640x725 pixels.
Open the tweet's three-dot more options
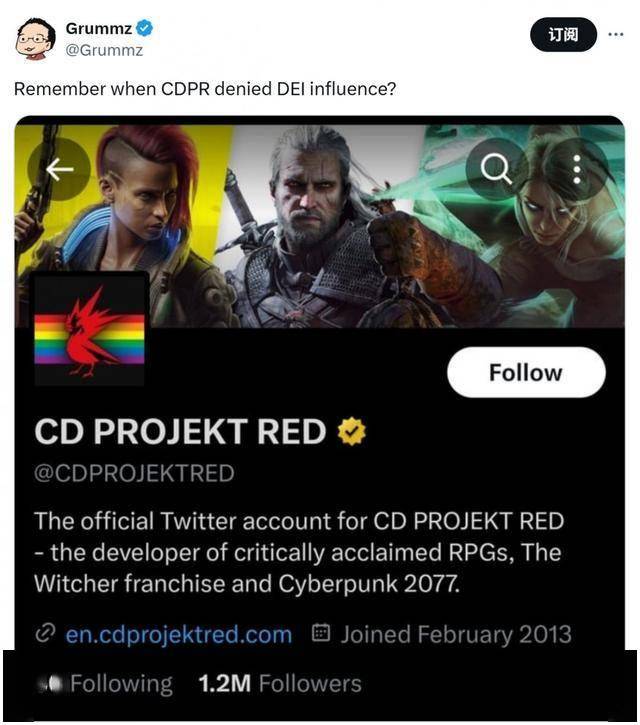pyautogui.click(x=615, y=34)
